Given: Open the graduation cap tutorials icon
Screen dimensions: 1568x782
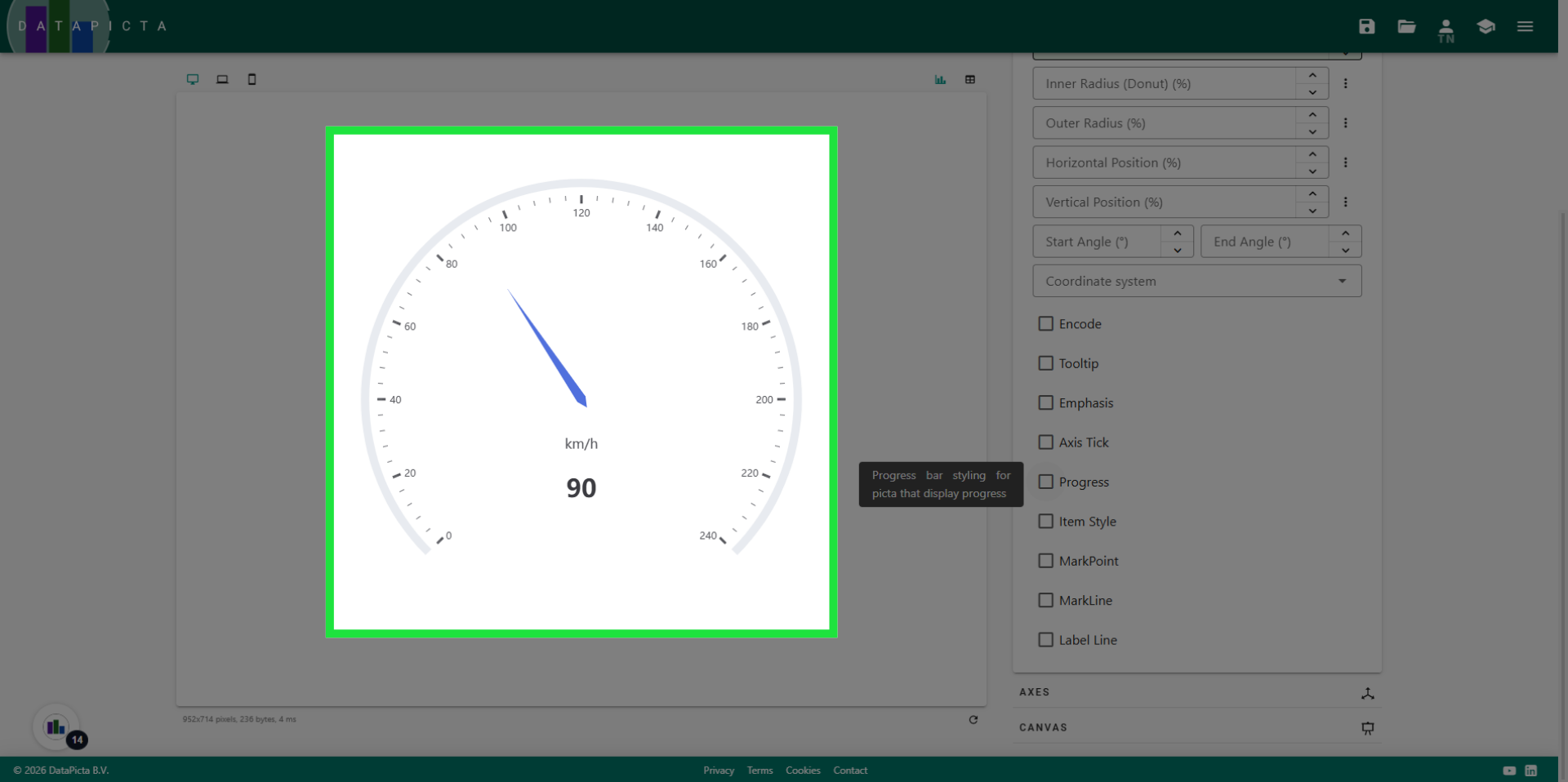Looking at the screenshot, I should pos(1486,26).
